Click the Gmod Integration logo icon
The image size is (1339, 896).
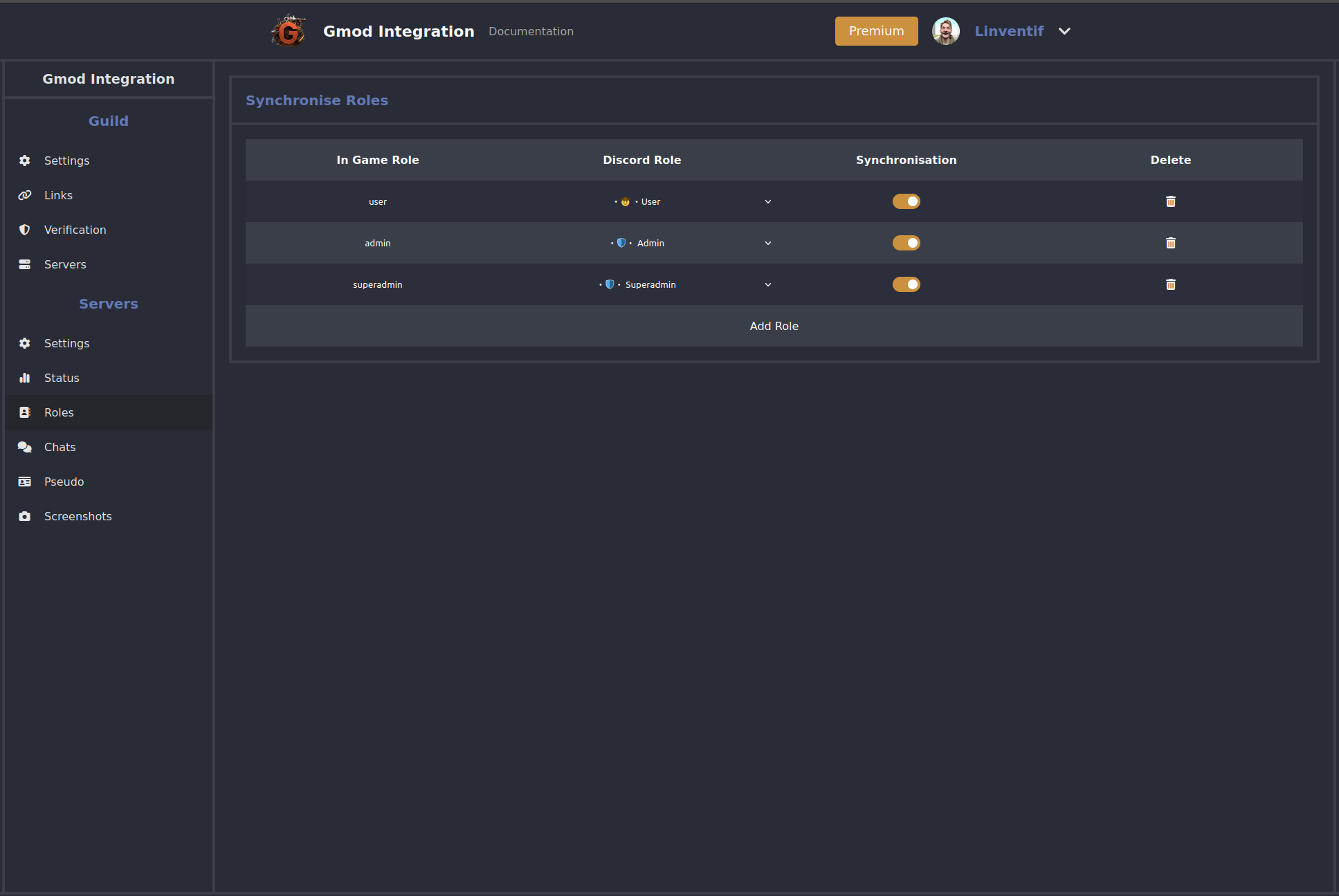point(289,31)
